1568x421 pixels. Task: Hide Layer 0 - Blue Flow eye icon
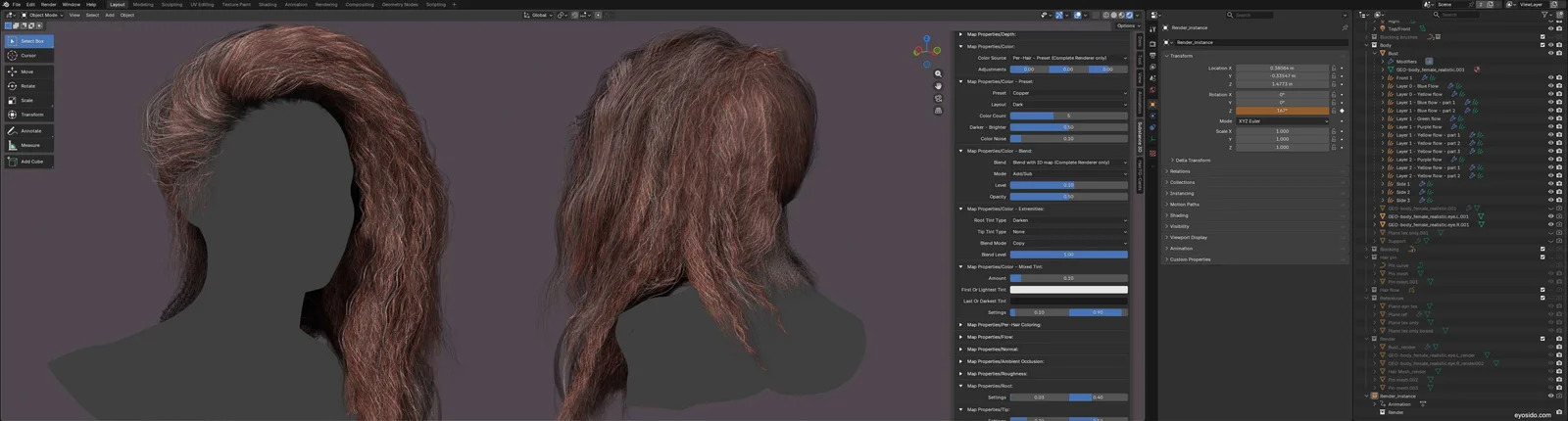[1550, 86]
